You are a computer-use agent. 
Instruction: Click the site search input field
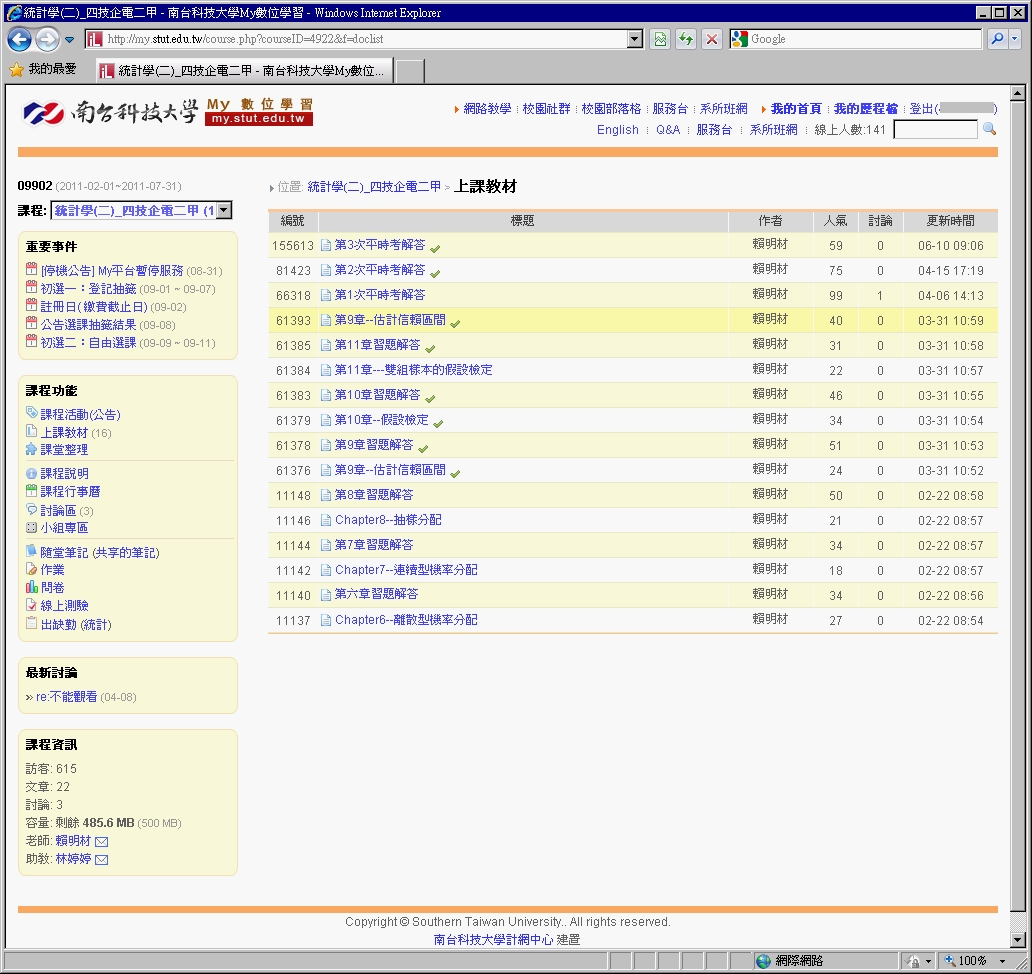[935, 130]
